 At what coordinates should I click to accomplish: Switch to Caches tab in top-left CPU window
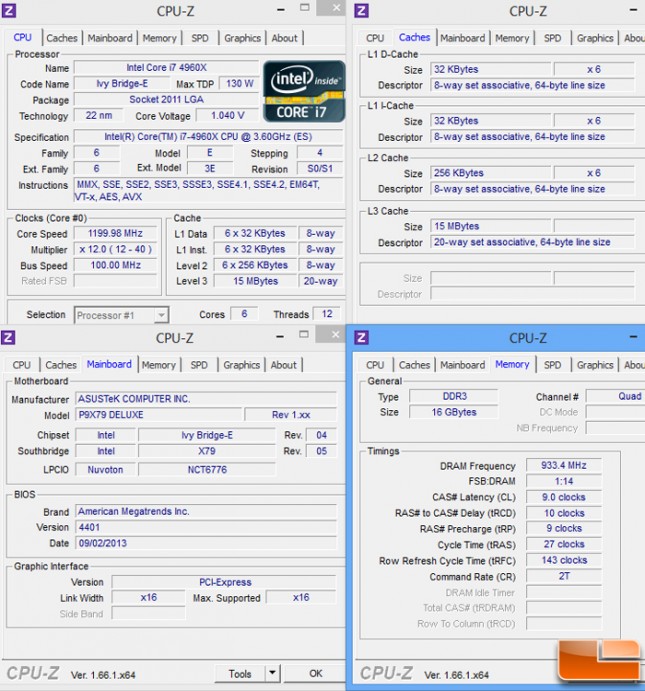[x=62, y=38]
